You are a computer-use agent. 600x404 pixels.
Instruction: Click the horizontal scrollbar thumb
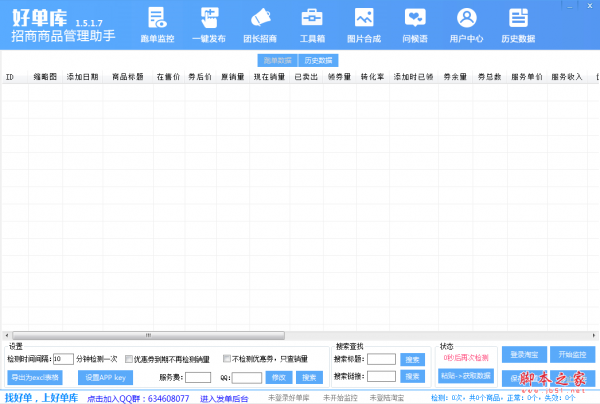click(x=148, y=336)
